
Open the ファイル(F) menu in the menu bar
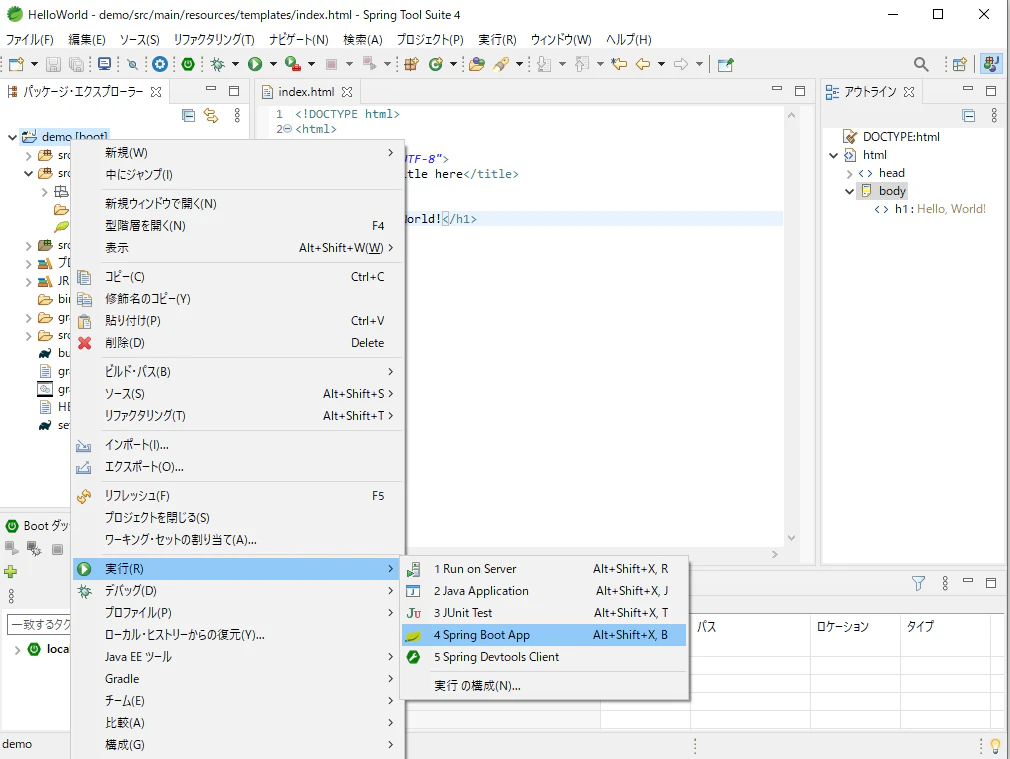30,39
